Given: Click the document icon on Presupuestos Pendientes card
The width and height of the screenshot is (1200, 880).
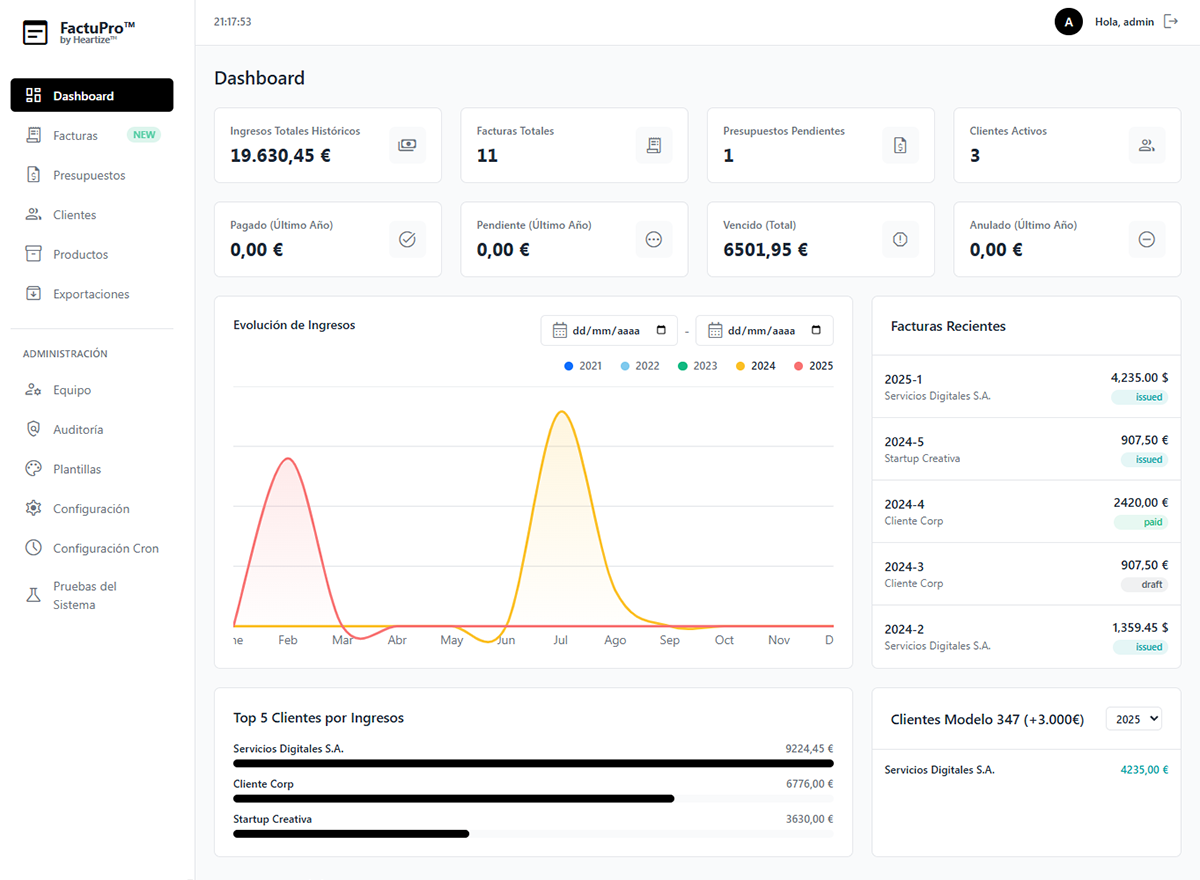Looking at the screenshot, I should tap(900, 145).
